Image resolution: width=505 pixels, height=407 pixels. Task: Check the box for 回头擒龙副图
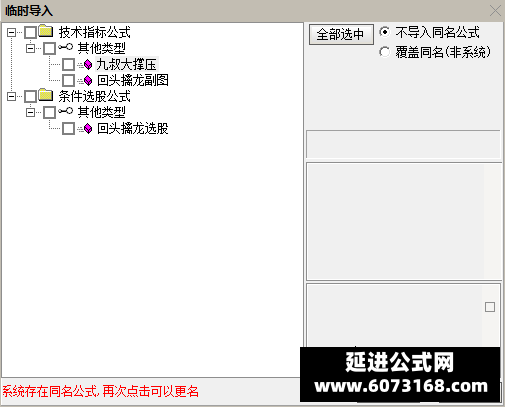[x=68, y=80]
